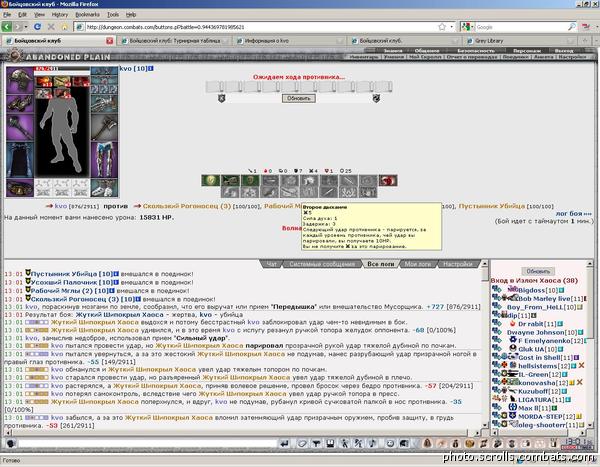Use the third green skill icon
The width and height of the screenshot is (600, 467).
pyautogui.click(x=250, y=180)
